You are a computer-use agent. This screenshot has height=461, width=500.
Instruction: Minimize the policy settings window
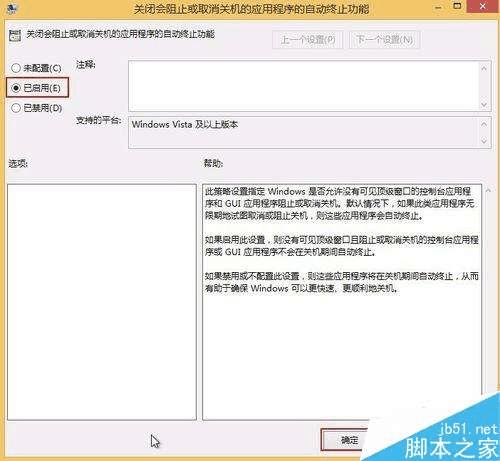pyautogui.click(x=439, y=7)
